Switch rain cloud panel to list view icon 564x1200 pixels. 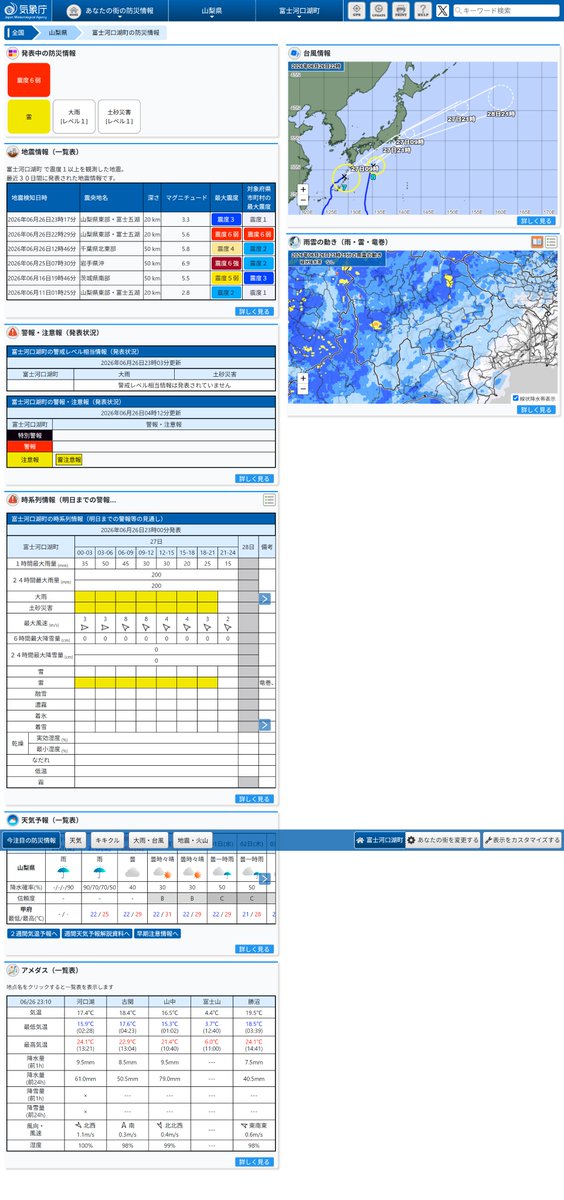click(551, 242)
